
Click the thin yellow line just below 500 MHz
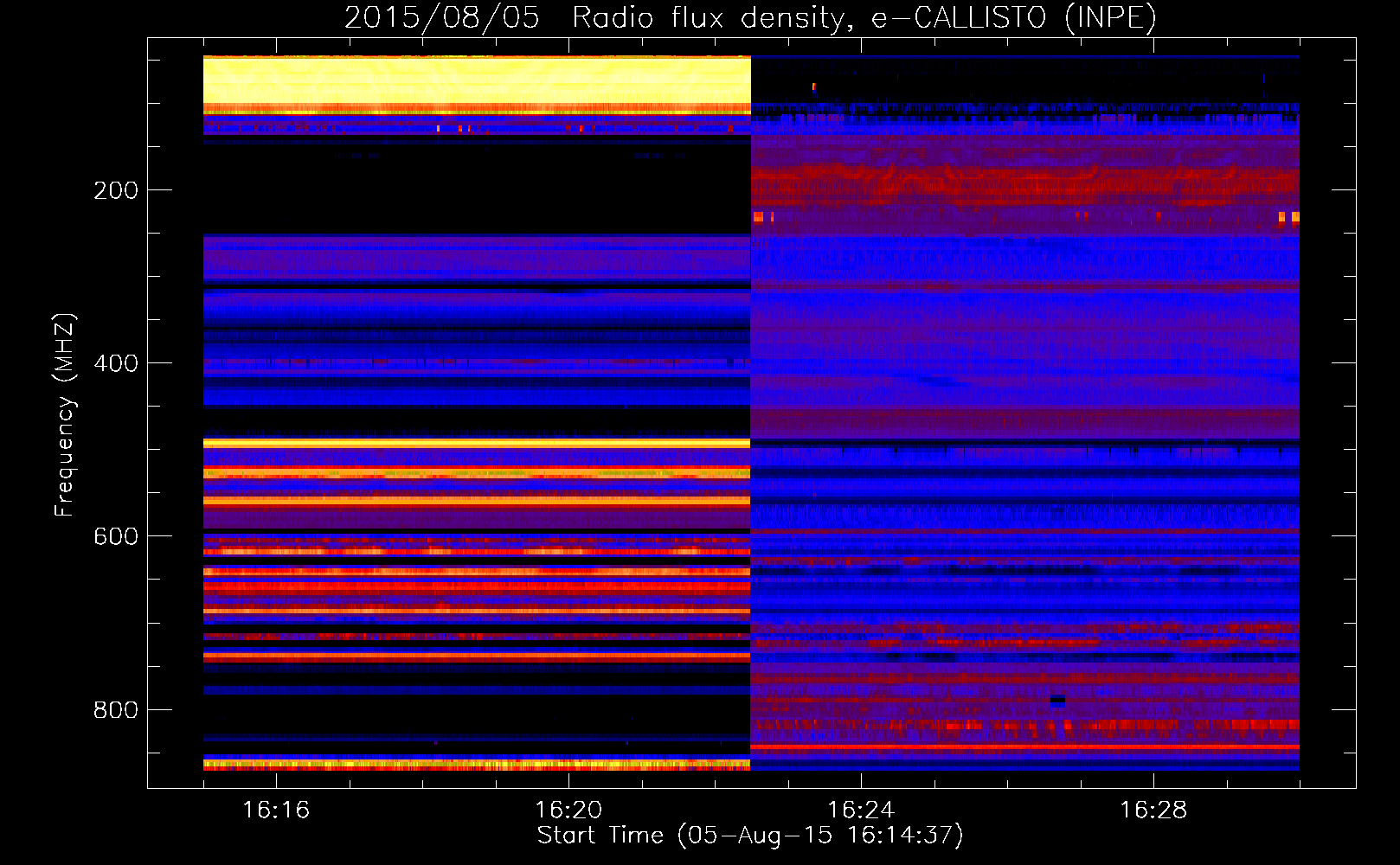tap(476, 444)
